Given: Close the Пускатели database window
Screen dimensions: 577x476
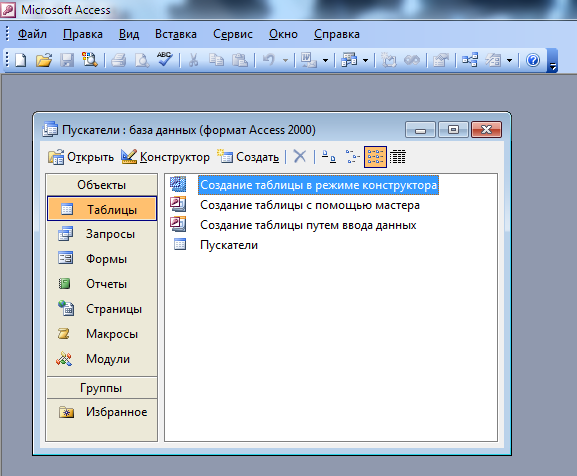Looking at the screenshot, I should (486, 129).
